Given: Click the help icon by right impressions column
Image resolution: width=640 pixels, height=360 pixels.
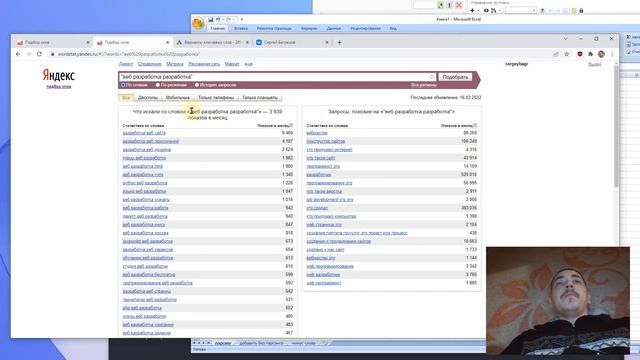Looking at the screenshot, I should 475,126.
